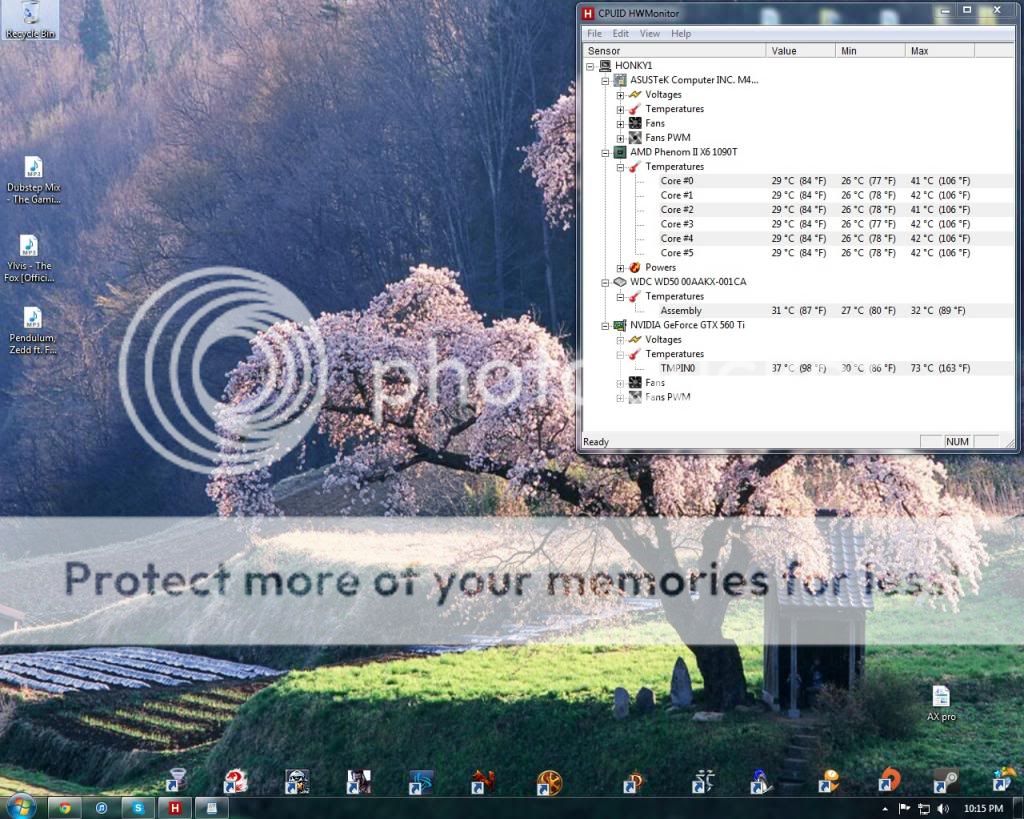Open the Edit menu
Viewport: 1024px width, 819px height.
pyautogui.click(x=620, y=34)
